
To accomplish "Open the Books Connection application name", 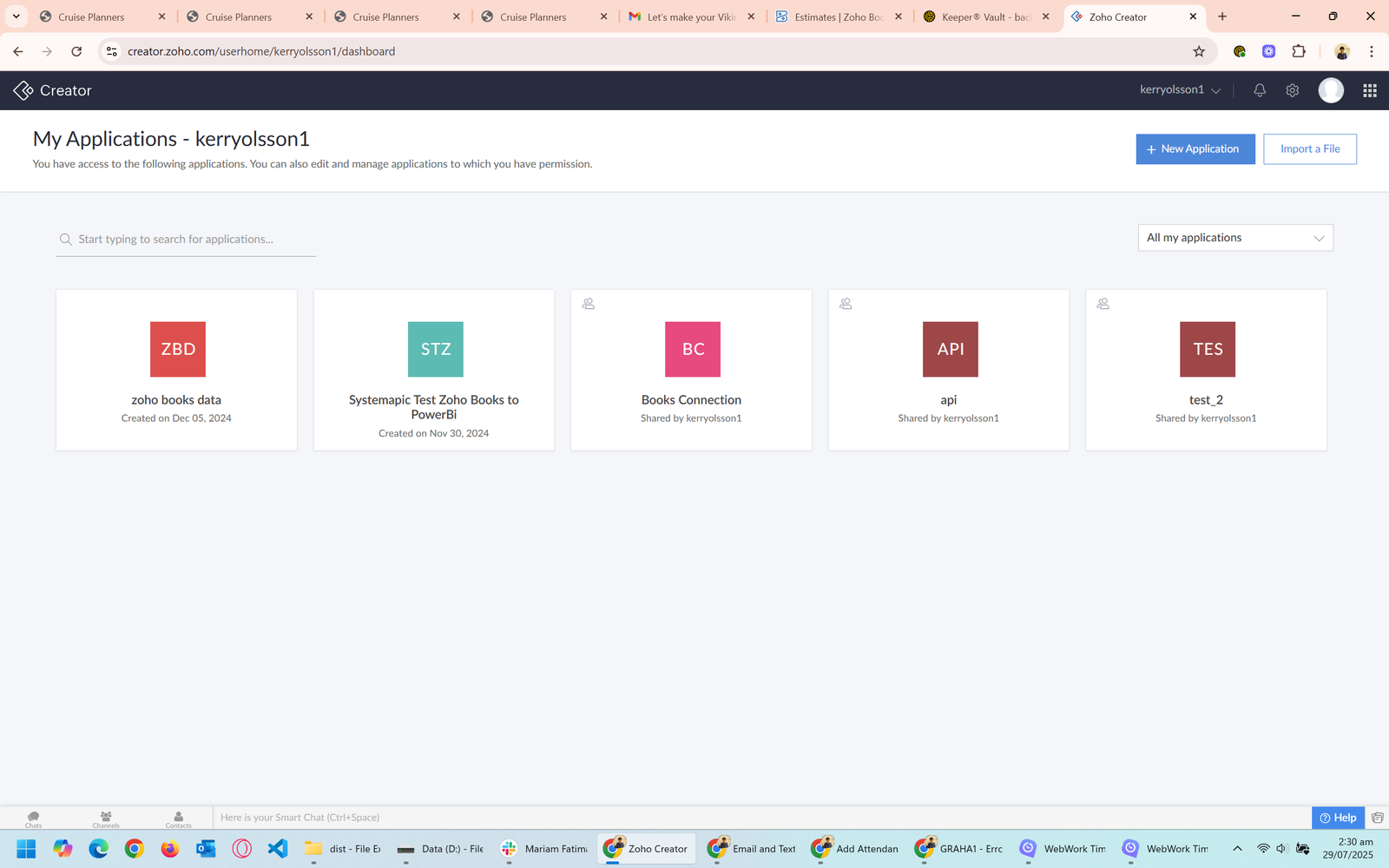I will (x=691, y=400).
